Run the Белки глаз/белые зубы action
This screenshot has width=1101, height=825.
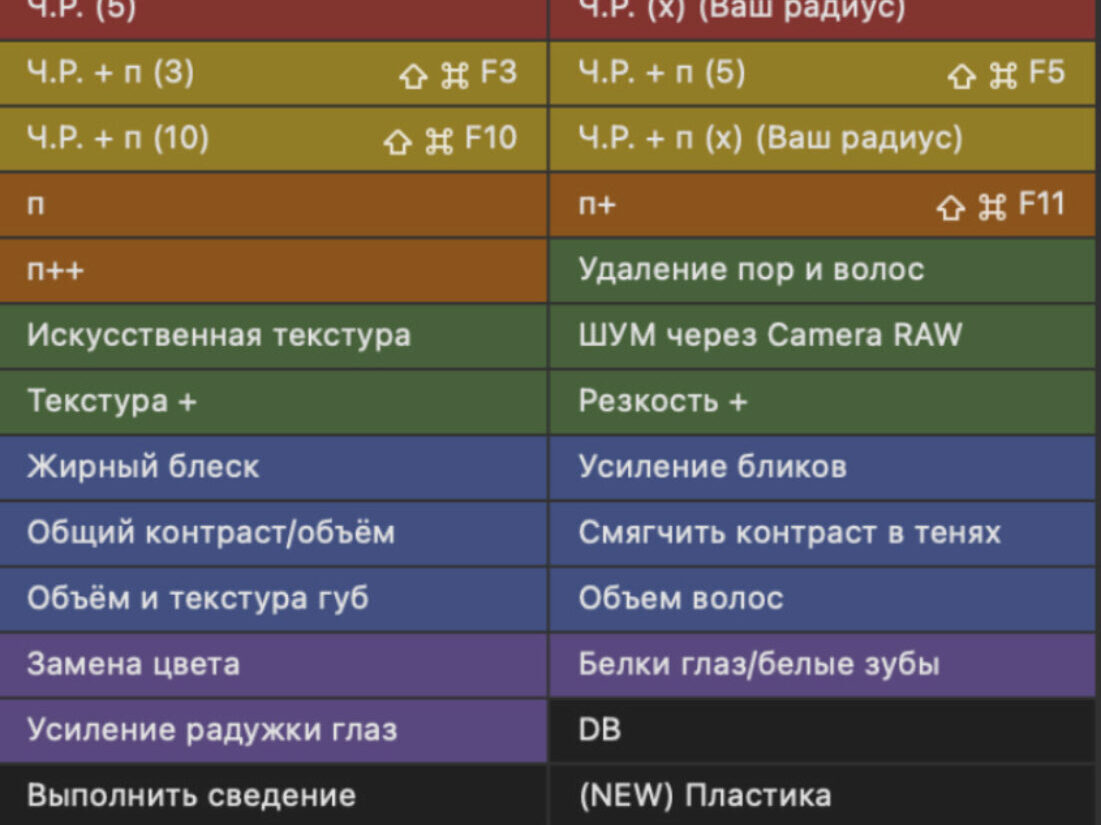822,665
